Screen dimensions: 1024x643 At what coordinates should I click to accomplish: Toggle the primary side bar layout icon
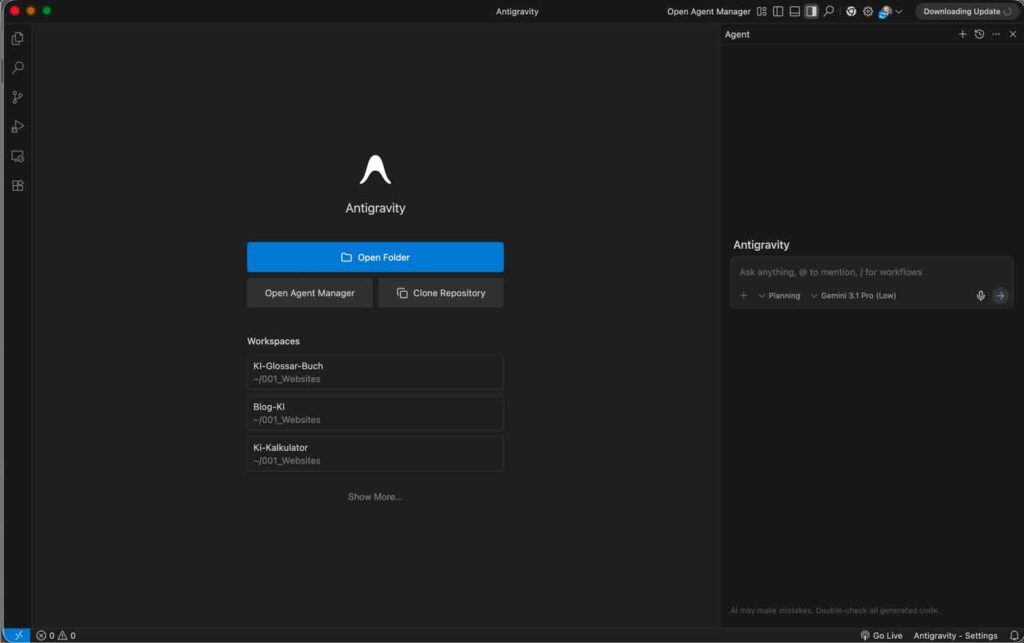point(778,11)
